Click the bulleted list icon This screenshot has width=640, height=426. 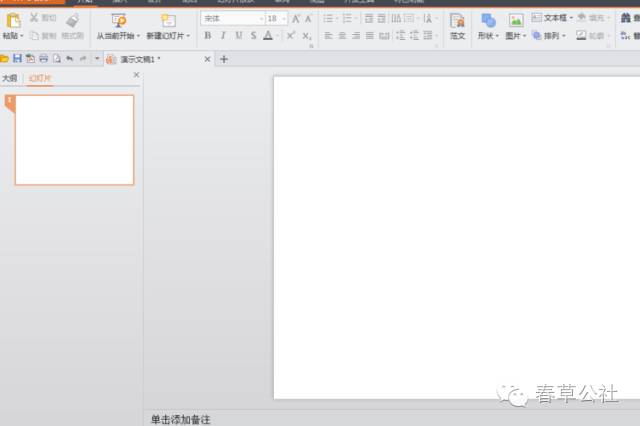tap(328, 18)
